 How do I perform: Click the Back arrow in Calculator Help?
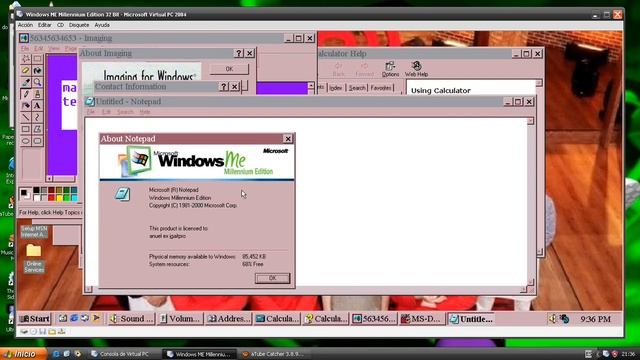coord(338,69)
